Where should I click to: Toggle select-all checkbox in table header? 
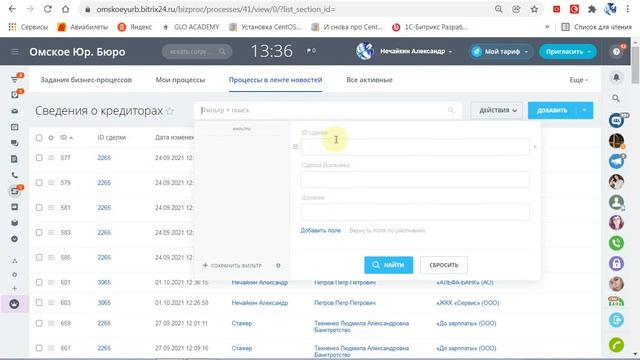[x=39, y=138]
